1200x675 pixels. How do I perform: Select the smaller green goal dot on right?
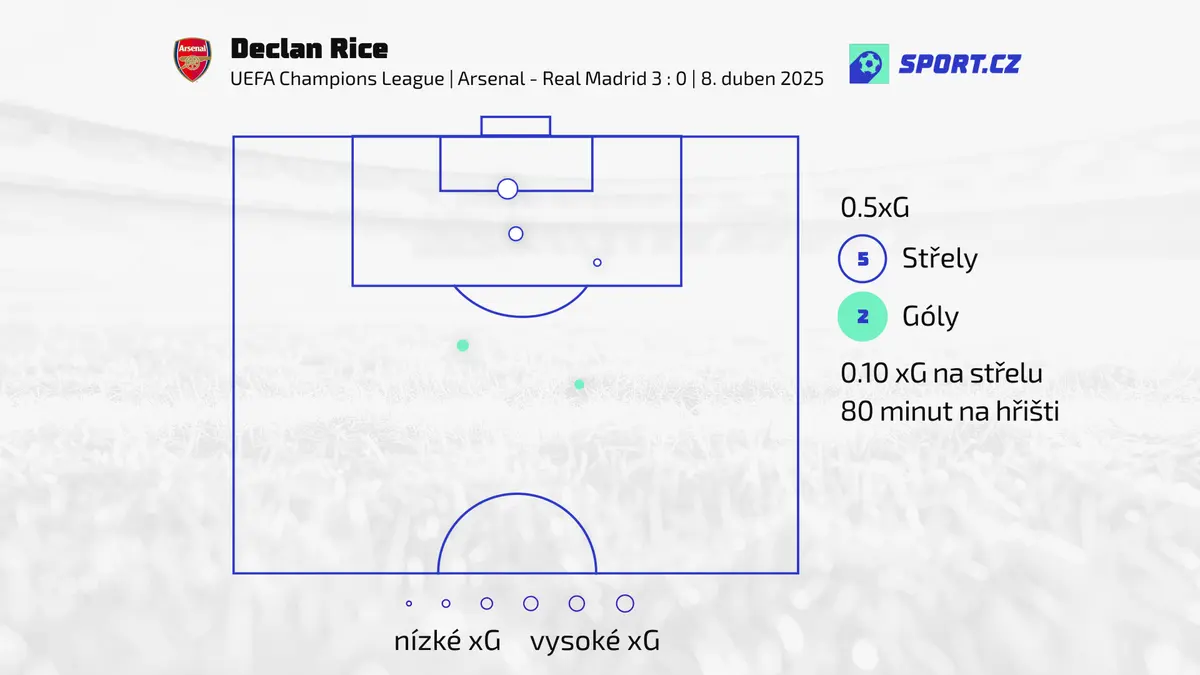coord(579,384)
